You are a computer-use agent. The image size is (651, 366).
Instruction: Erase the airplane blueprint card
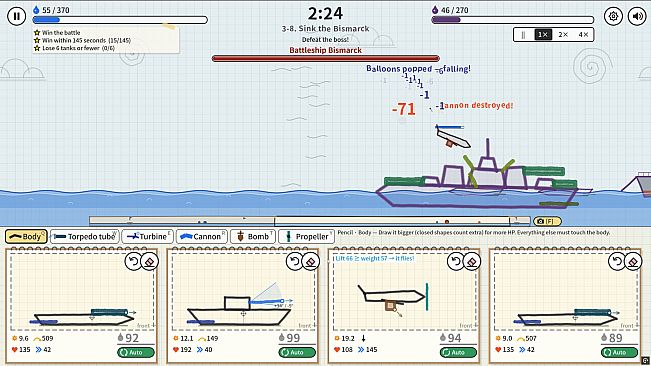click(x=472, y=261)
